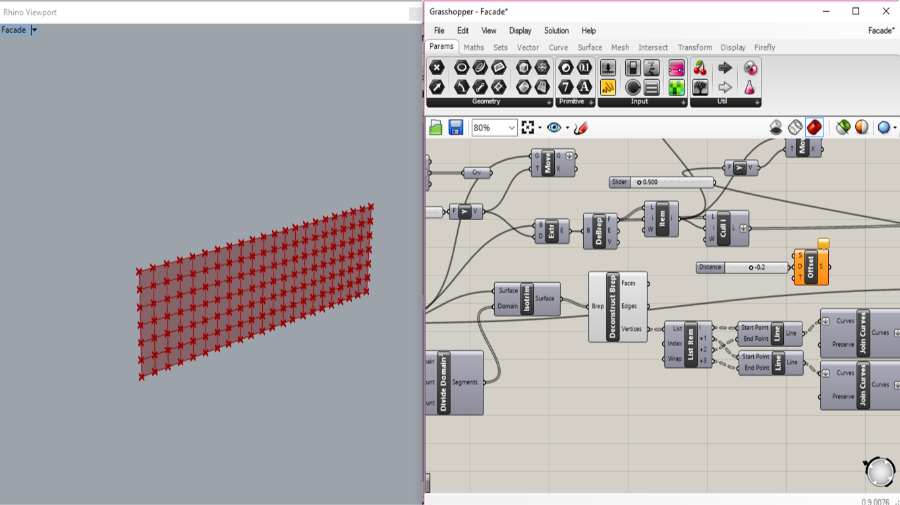Click the Distance slider set to -0.2
This screenshot has width=900, height=505.
pyautogui.click(x=743, y=267)
